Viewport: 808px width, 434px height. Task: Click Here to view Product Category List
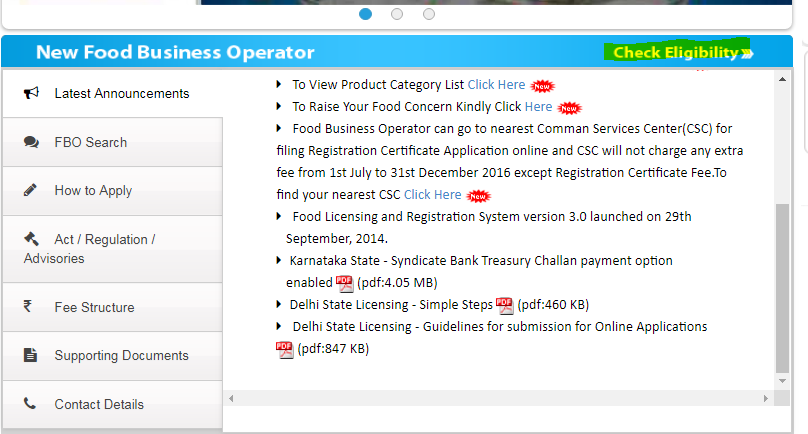click(x=496, y=85)
